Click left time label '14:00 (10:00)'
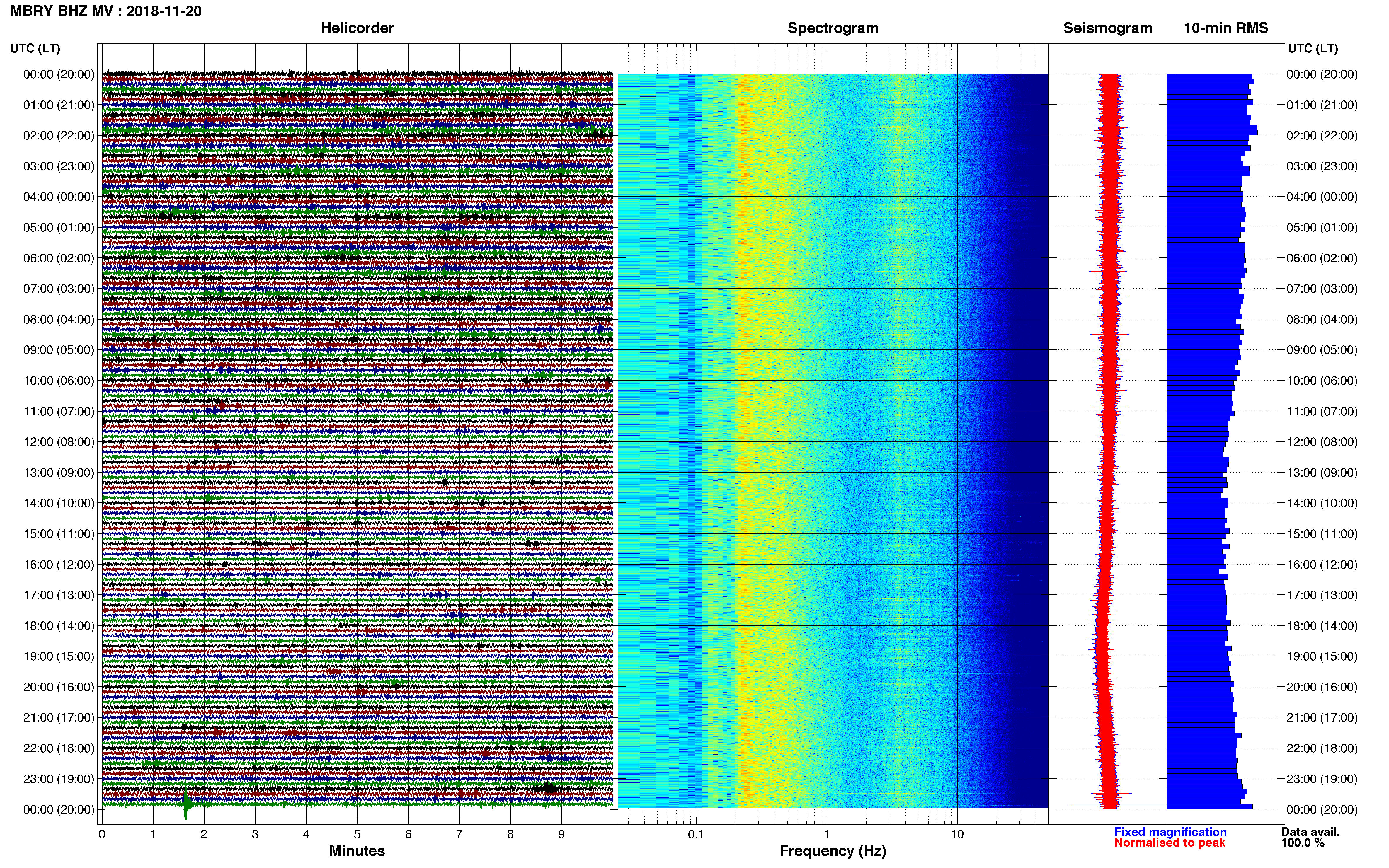This screenshot has height=868, width=1389. point(59,504)
